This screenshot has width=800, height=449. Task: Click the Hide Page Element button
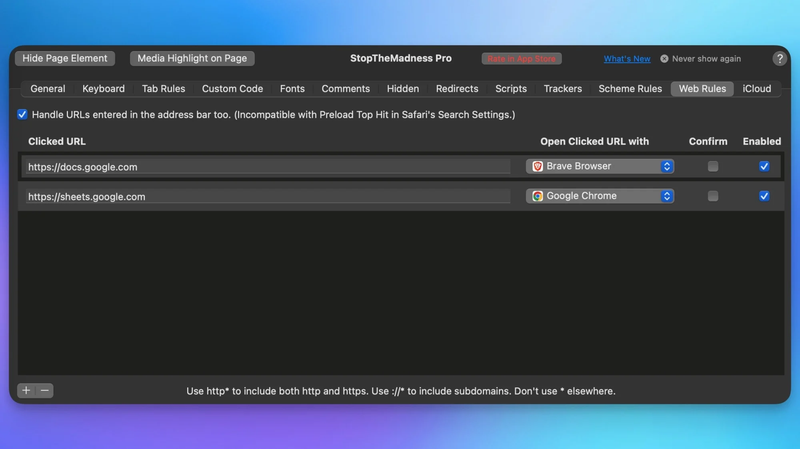coord(65,59)
